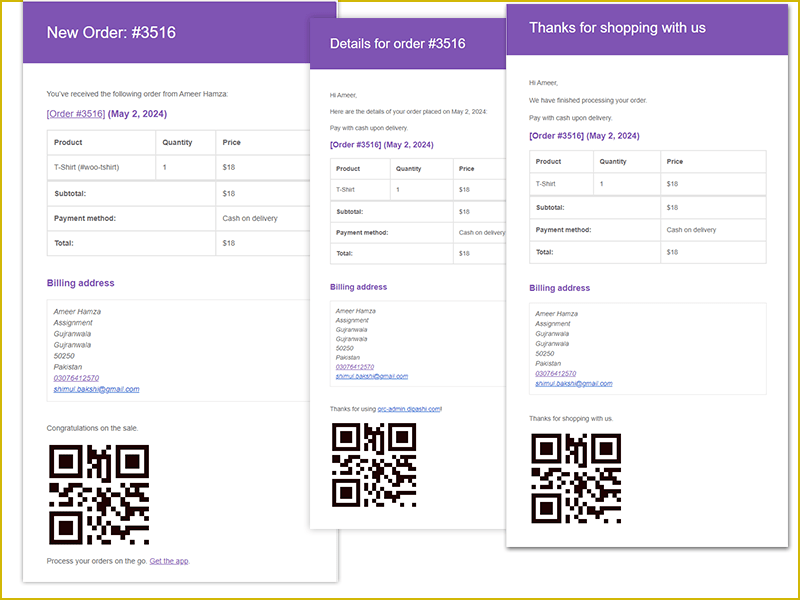This screenshot has width=800, height=600.
Task: Click the QR code in the Thanks for shopping email
Action: [x=576, y=478]
